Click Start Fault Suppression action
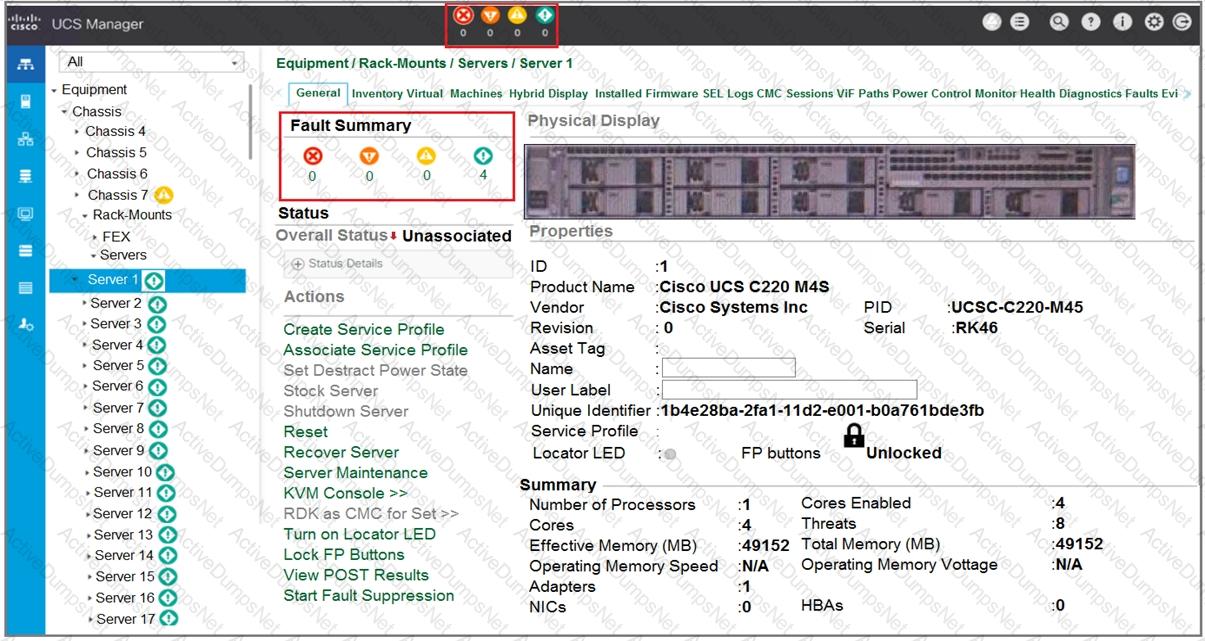The width and height of the screenshot is (1205, 641). tap(369, 596)
